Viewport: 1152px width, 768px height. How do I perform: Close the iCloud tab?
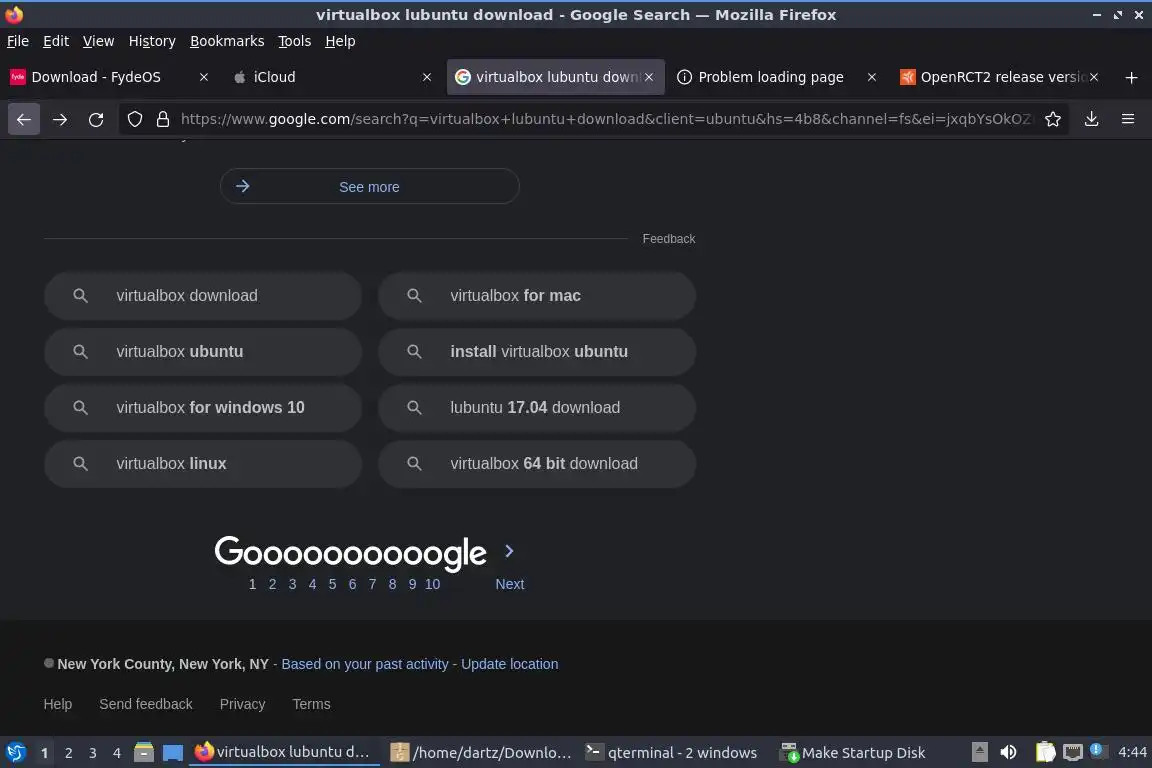click(427, 77)
